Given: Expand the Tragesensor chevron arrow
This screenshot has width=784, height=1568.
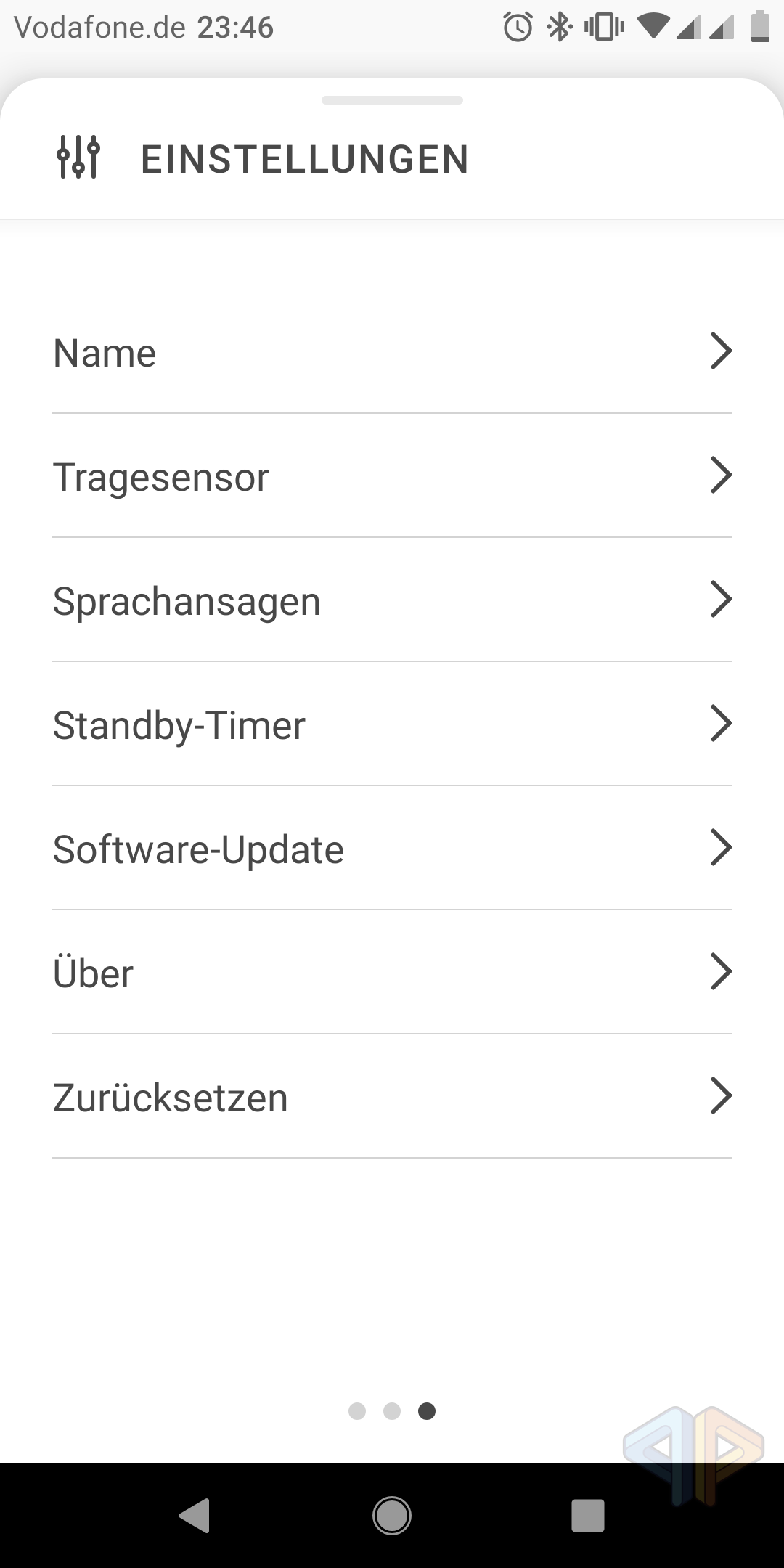Looking at the screenshot, I should click(x=720, y=475).
